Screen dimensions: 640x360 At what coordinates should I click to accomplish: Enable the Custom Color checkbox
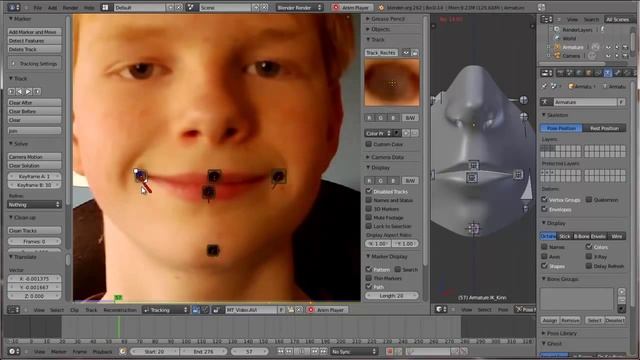[x=369, y=144]
